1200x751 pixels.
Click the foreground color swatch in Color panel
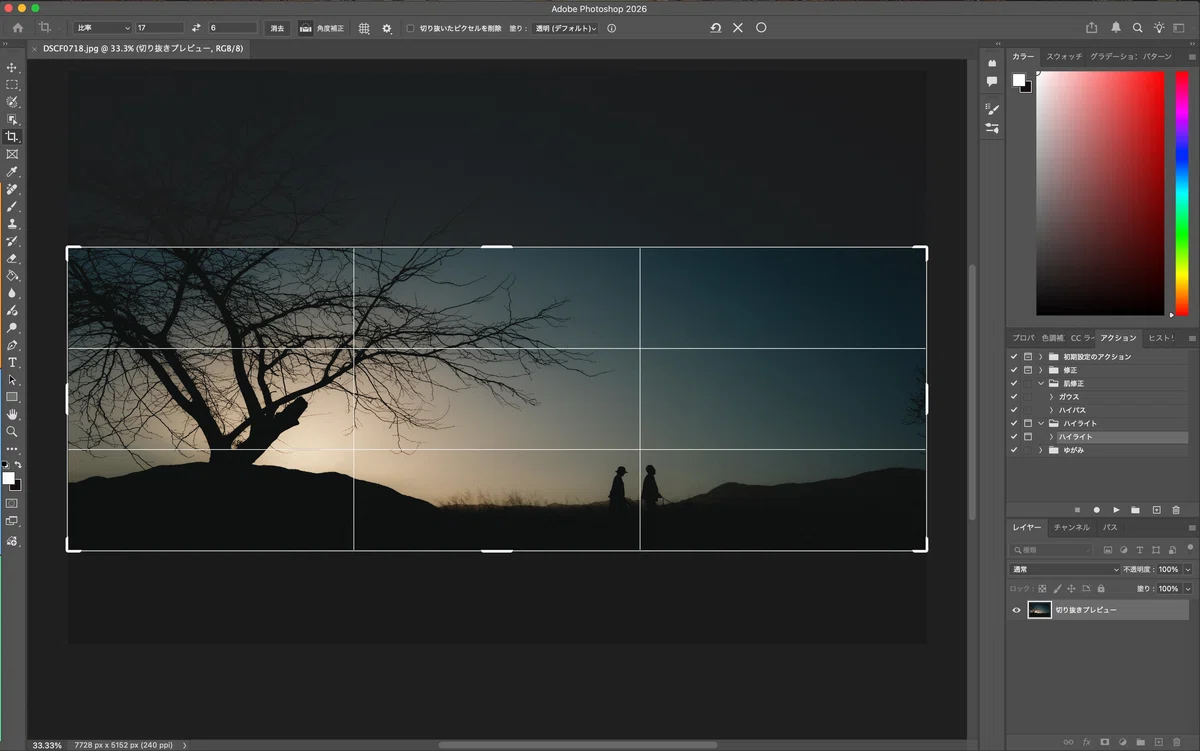tap(1018, 80)
